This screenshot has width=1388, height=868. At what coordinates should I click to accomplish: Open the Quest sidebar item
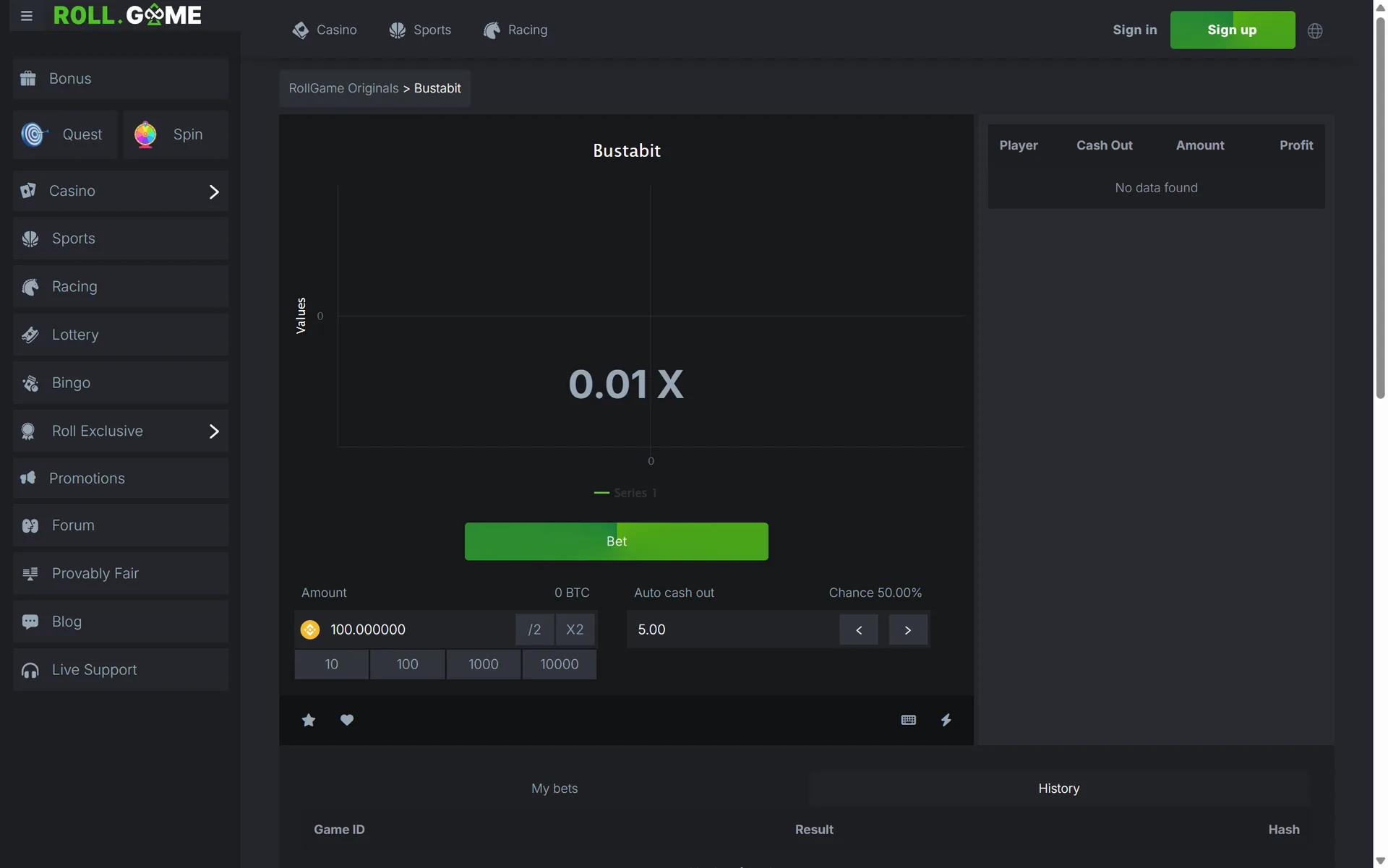65,134
